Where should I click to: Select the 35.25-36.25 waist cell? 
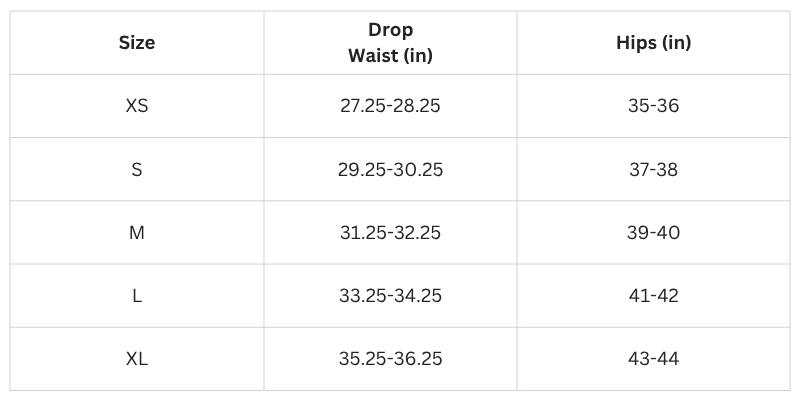[x=390, y=359]
